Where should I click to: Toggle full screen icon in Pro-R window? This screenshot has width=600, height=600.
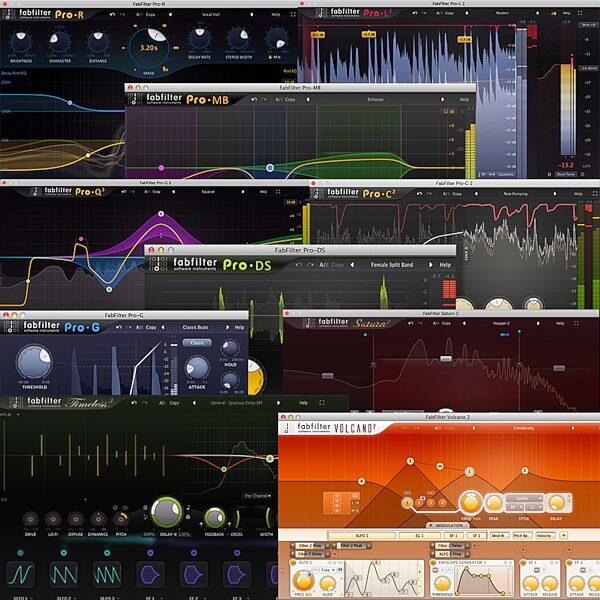[293, 15]
